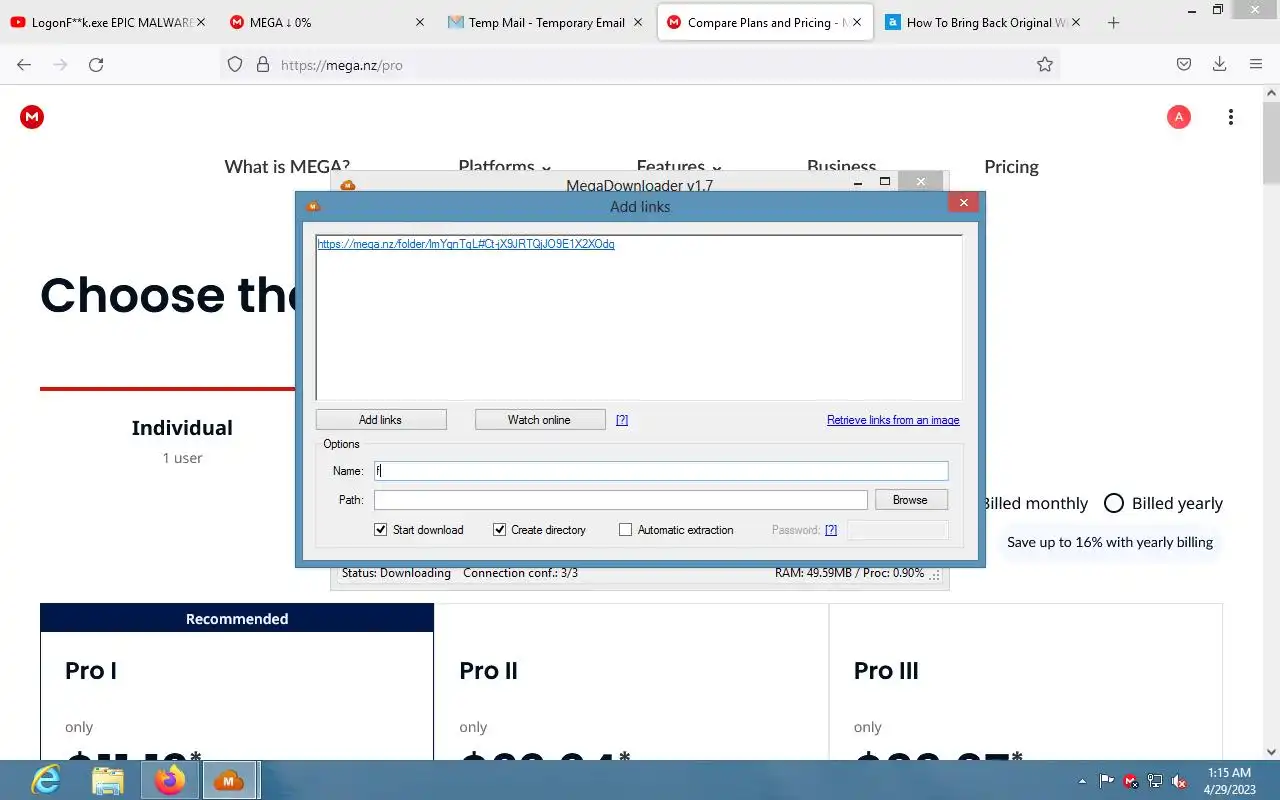Click the Watch online button

[540, 420]
